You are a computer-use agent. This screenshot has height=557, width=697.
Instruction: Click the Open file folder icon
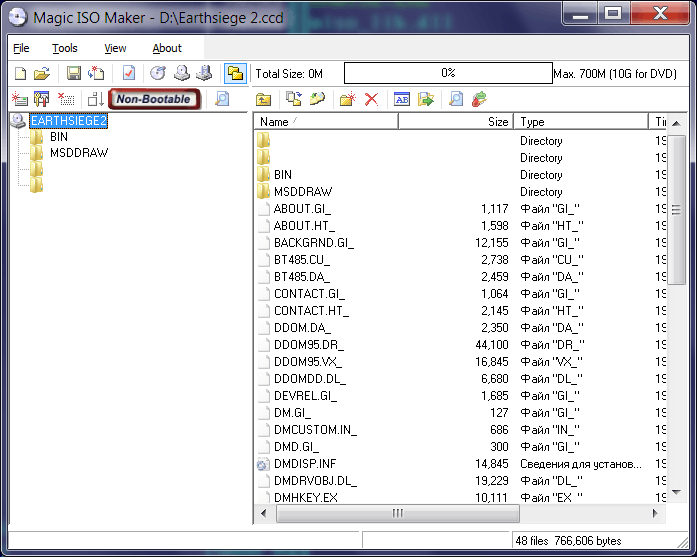click(x=42, y=73)
